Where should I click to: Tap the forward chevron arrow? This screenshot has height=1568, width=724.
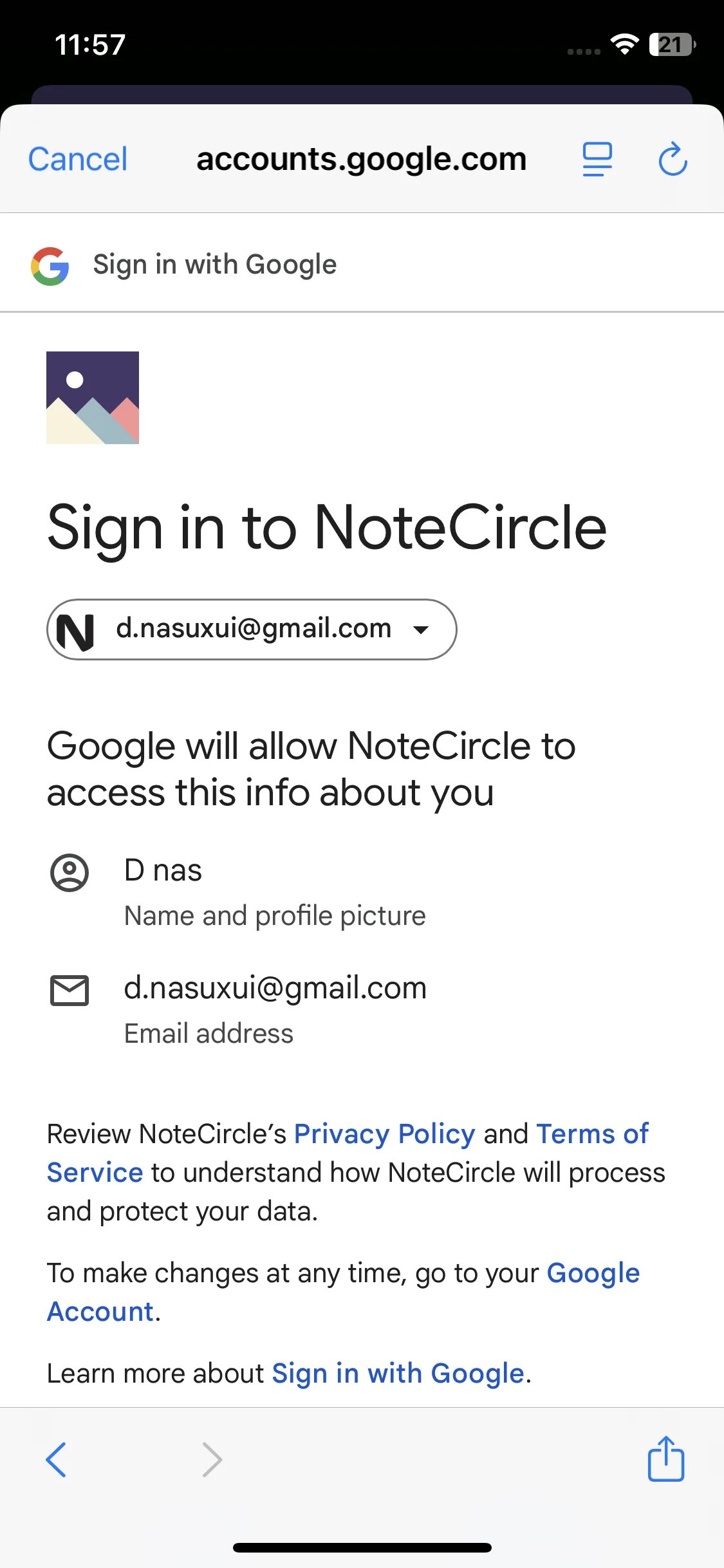click(x=212, y=1459)
